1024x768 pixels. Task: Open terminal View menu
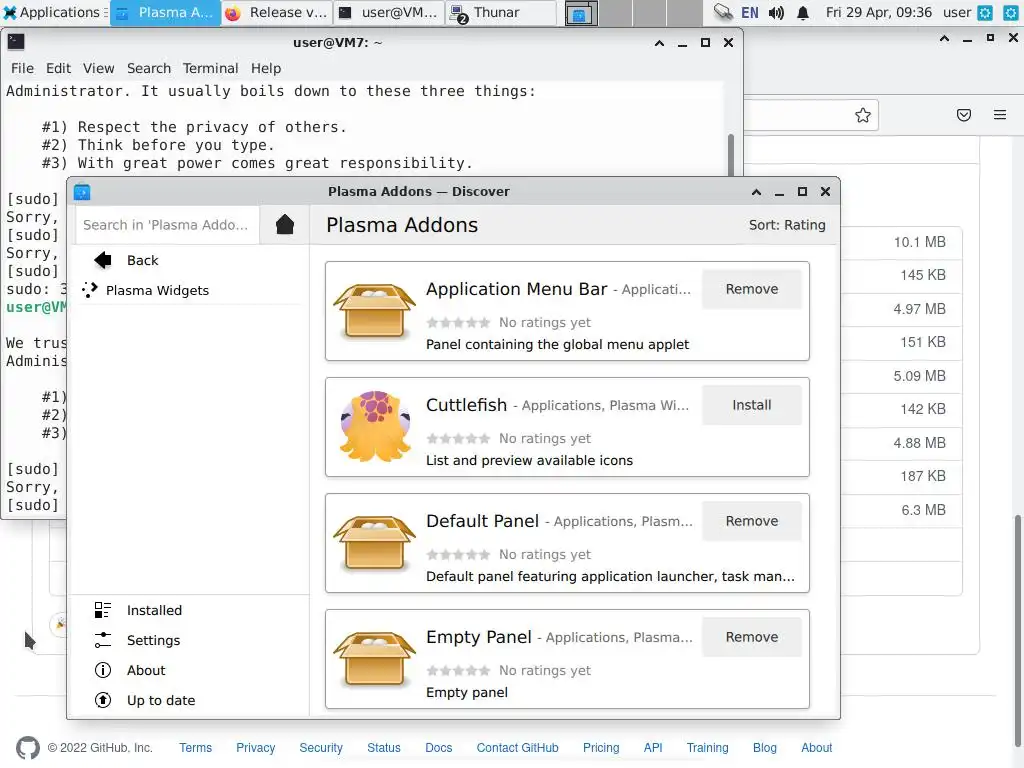99,69
